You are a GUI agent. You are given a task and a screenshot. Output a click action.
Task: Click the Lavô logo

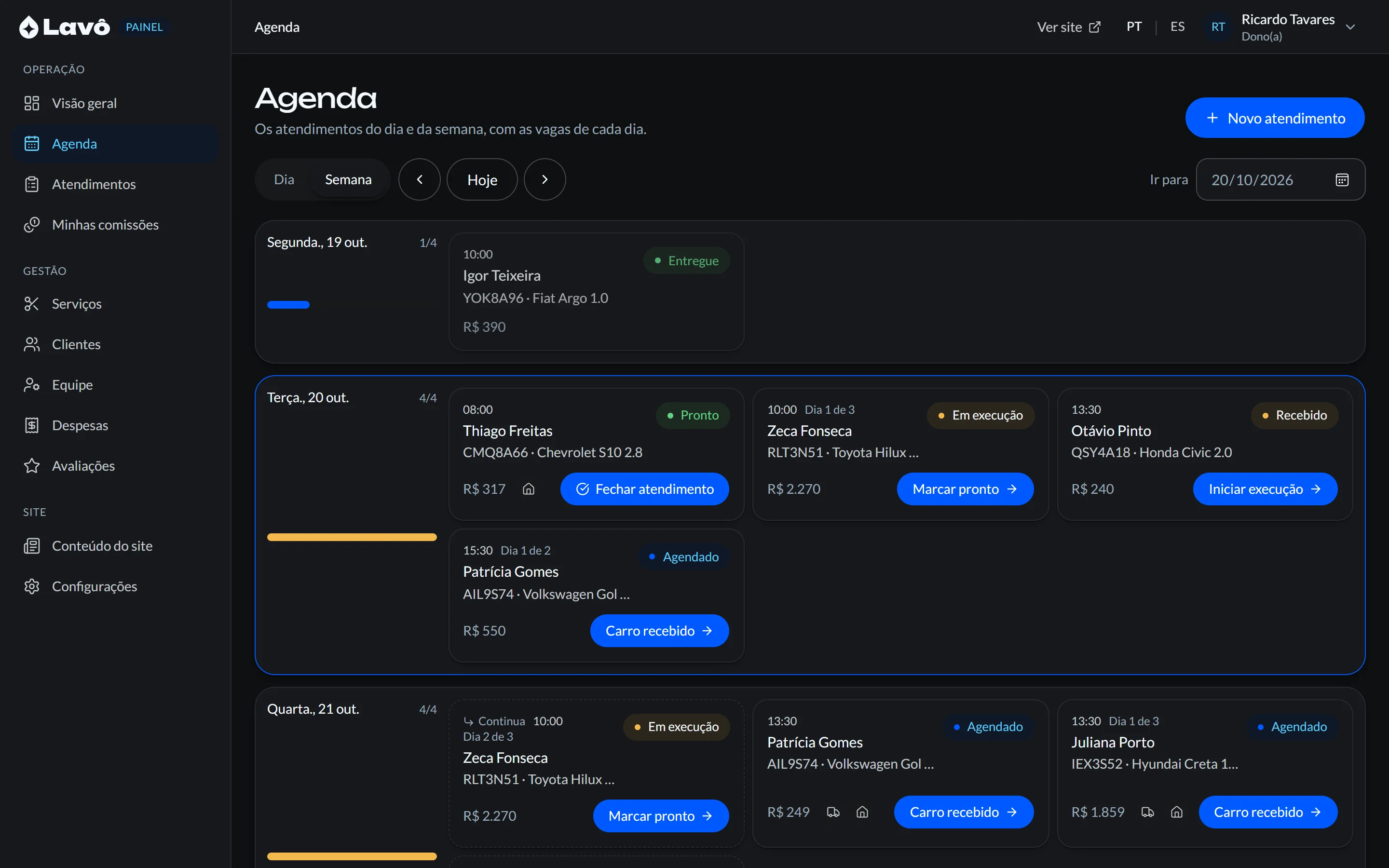click(64, 27)
